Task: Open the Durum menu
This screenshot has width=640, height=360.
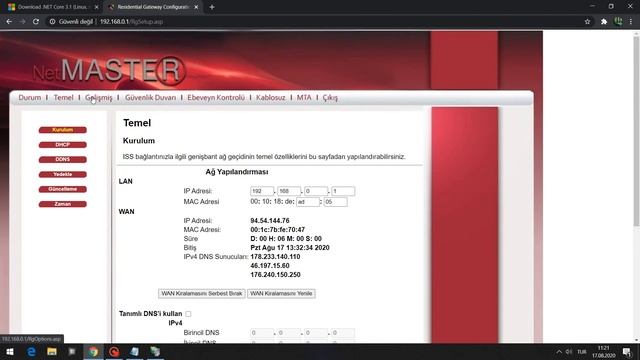Action: click(x=30, y=98)
